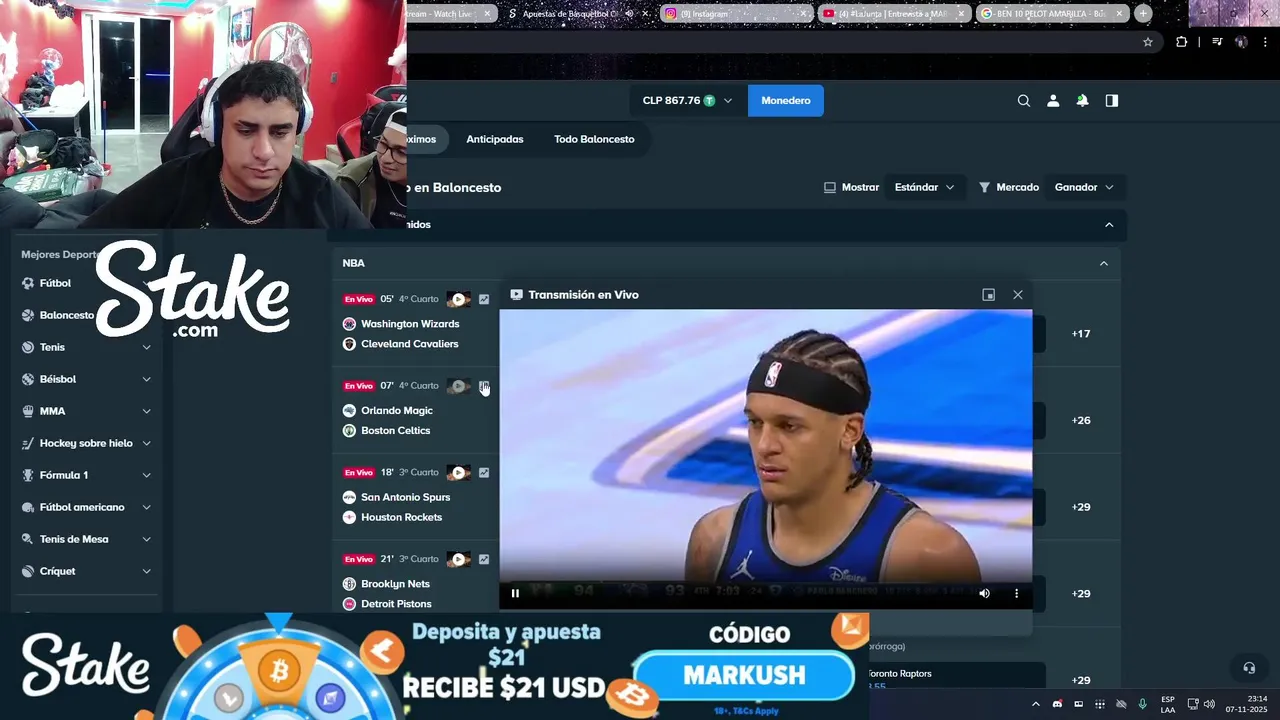
Task: Open the Boston Celtics match
Action: coord(395,431)
